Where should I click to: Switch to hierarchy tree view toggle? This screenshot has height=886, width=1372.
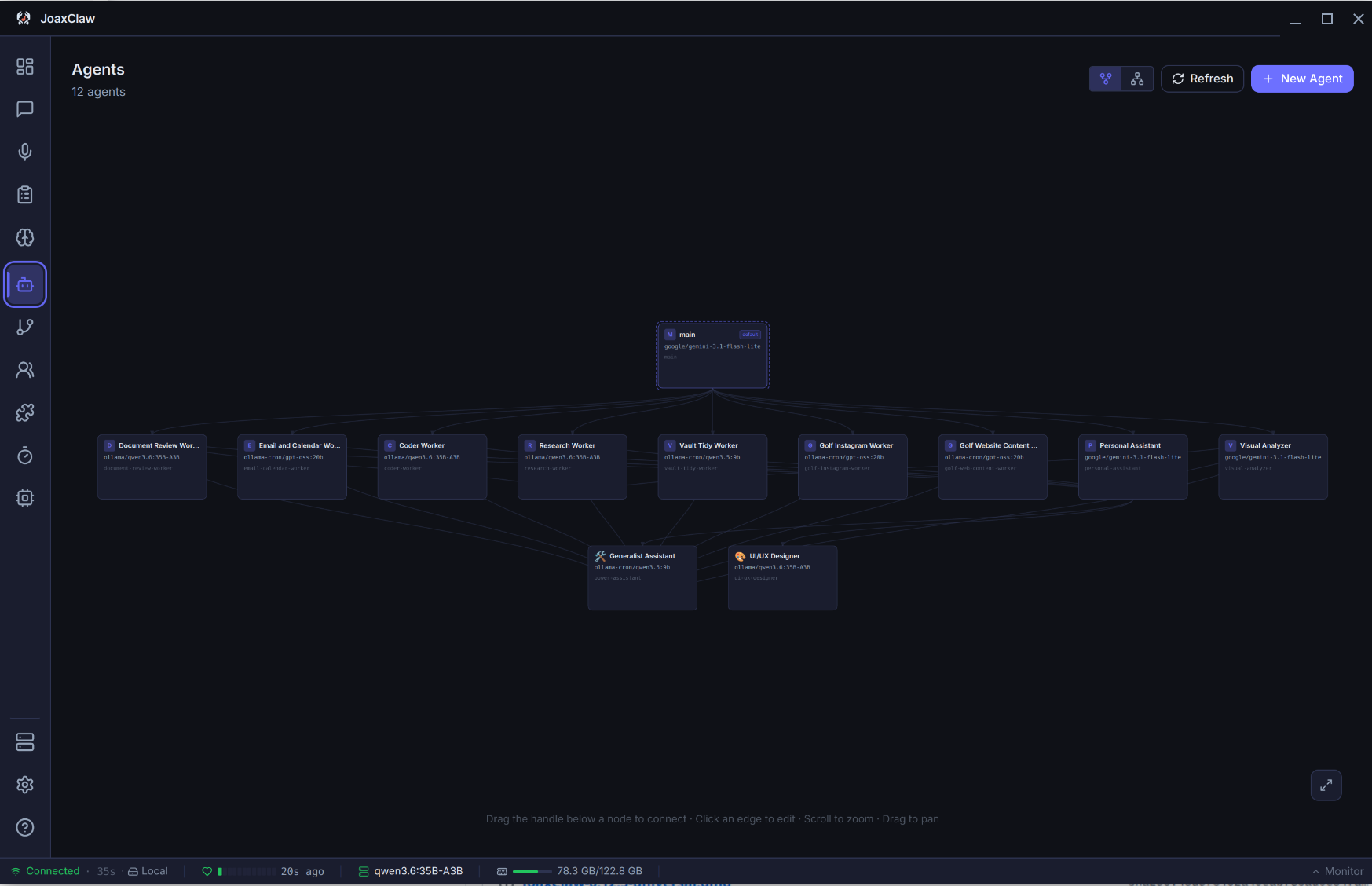pos(1137,79)
